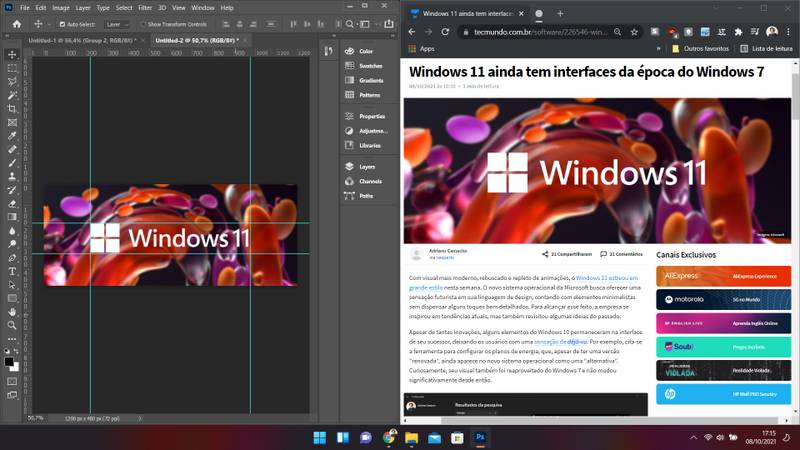The width and height of the screenshot is (800, 450).
Task: Open the Channels panel
Action: click(x=370, y=181)
